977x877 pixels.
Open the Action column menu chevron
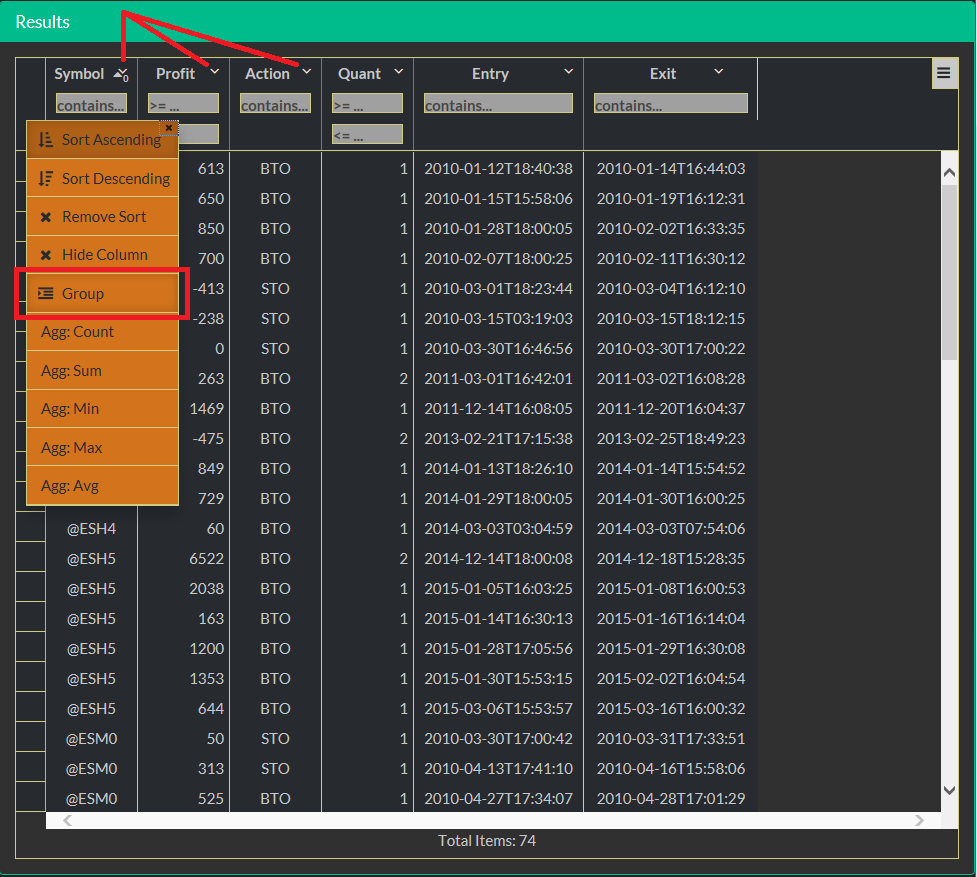307,72
